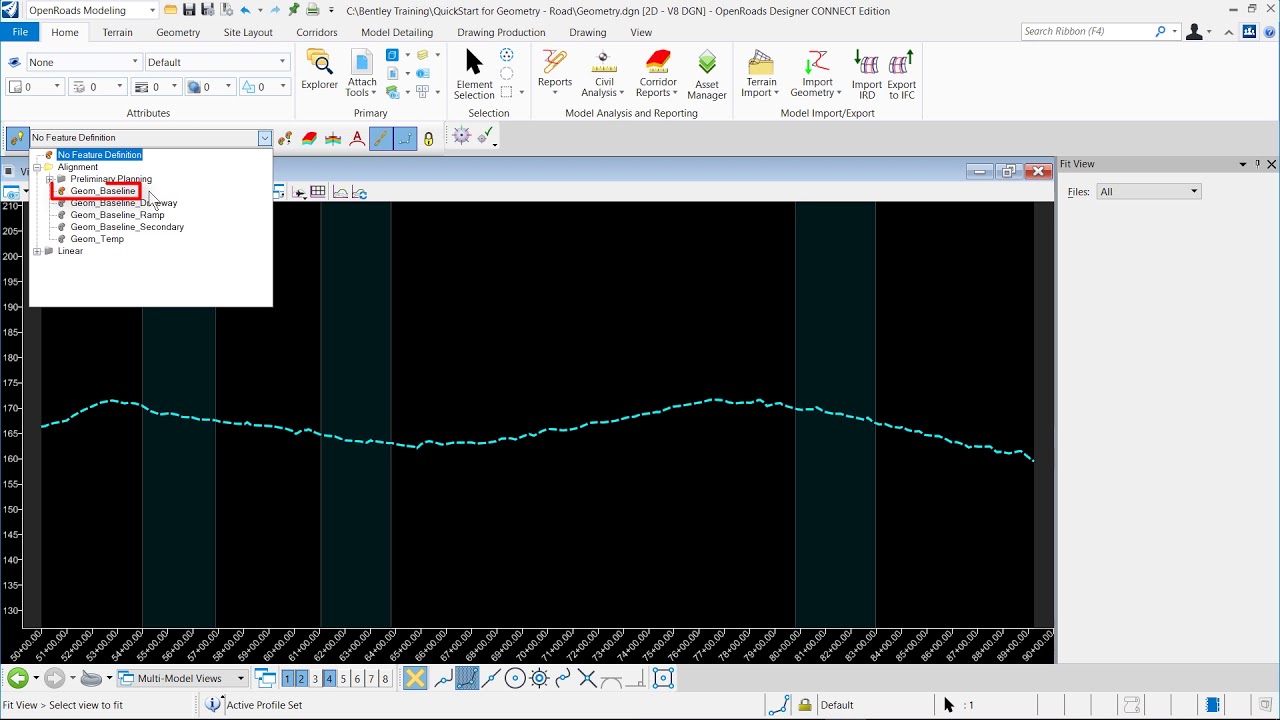Collapse the Alignment tree node
The image size is (1280, 720).
37,167
